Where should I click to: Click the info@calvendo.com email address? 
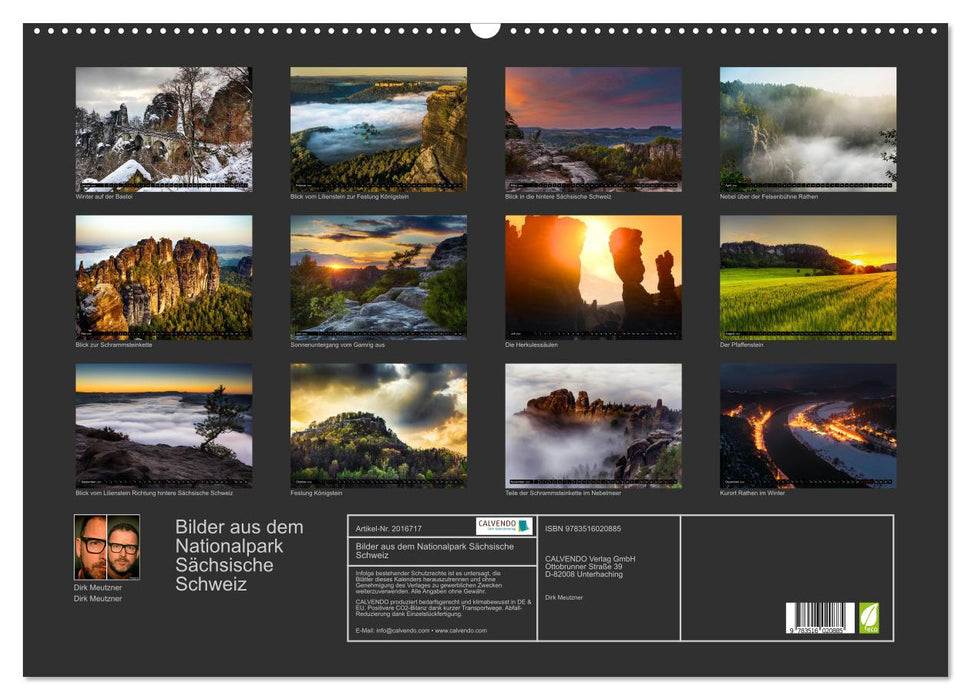tap(400, 633)
